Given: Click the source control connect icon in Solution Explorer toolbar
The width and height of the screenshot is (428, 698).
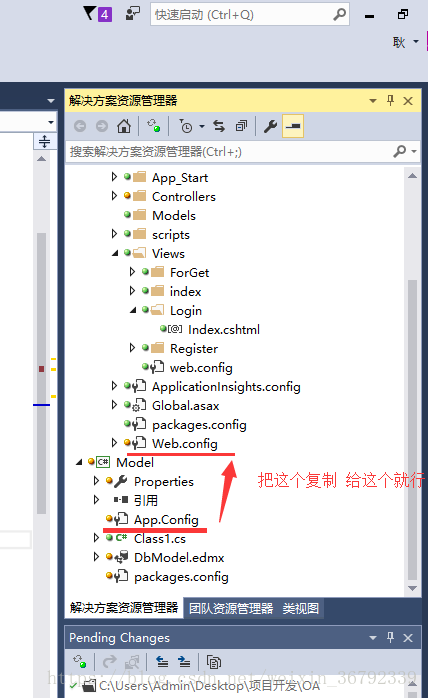Looking at the screenshot, I should click(x=154, y=126).
